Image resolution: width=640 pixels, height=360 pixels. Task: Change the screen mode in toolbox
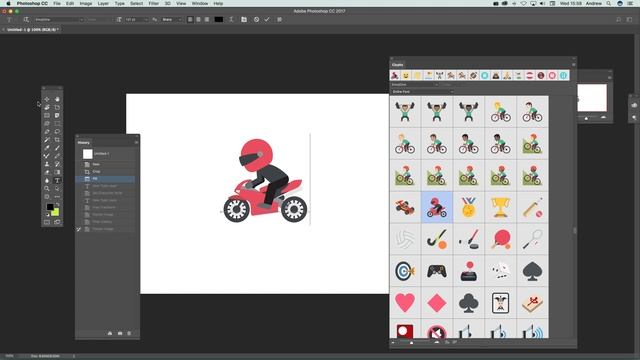[57, 222]
